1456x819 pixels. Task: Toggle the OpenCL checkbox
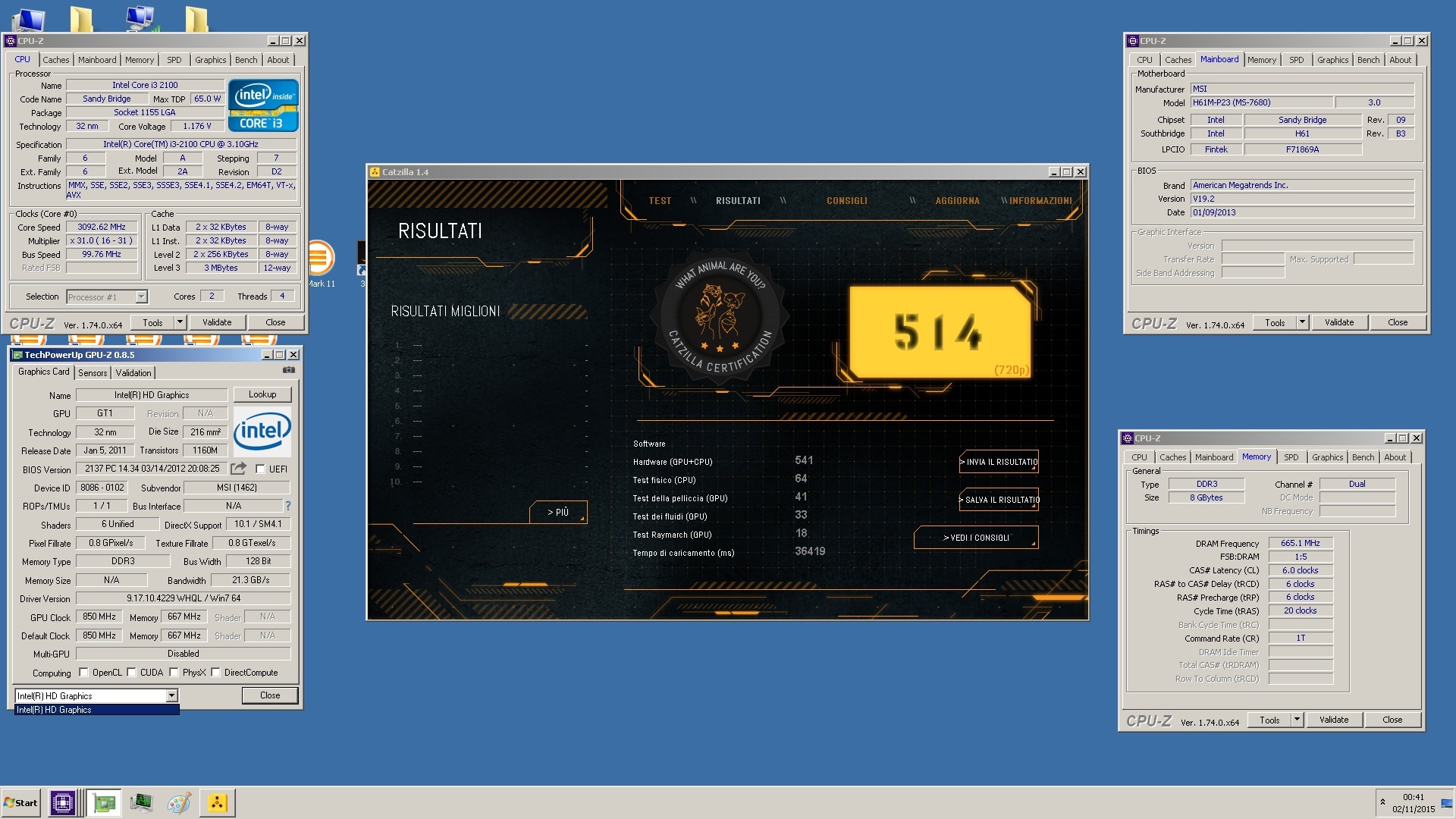pyautogui.click(x=83, y=672)
